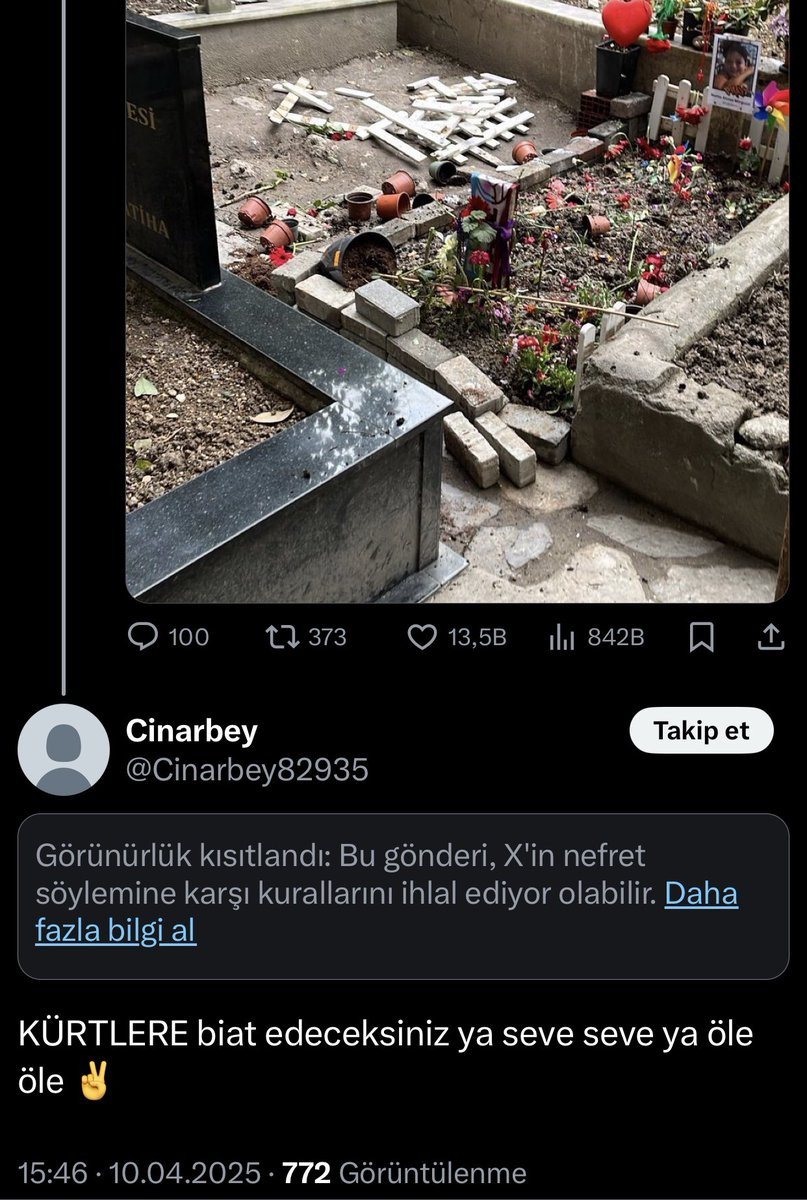807x1200 pixels.
Task: Bookmark the post with the bookmark icon
Action: [702, 638]
